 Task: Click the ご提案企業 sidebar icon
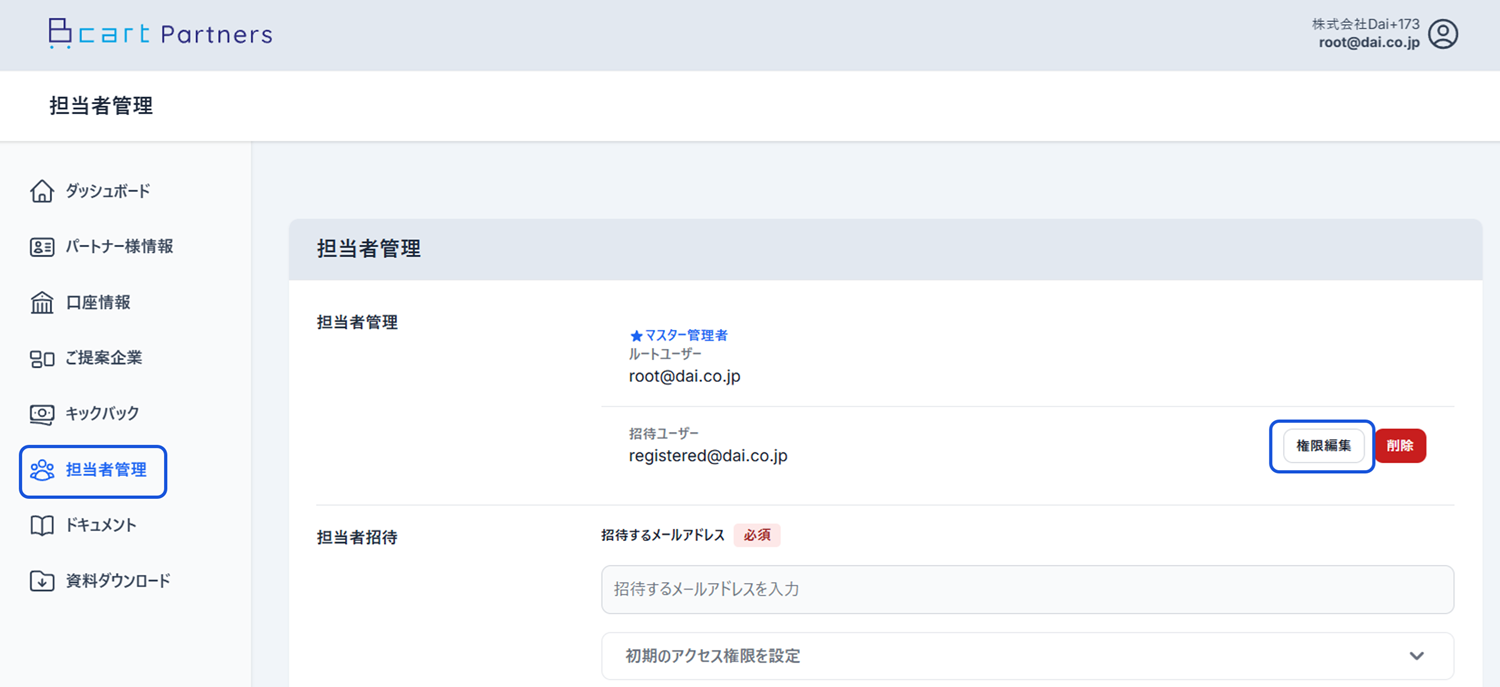(x=42, y=358)
